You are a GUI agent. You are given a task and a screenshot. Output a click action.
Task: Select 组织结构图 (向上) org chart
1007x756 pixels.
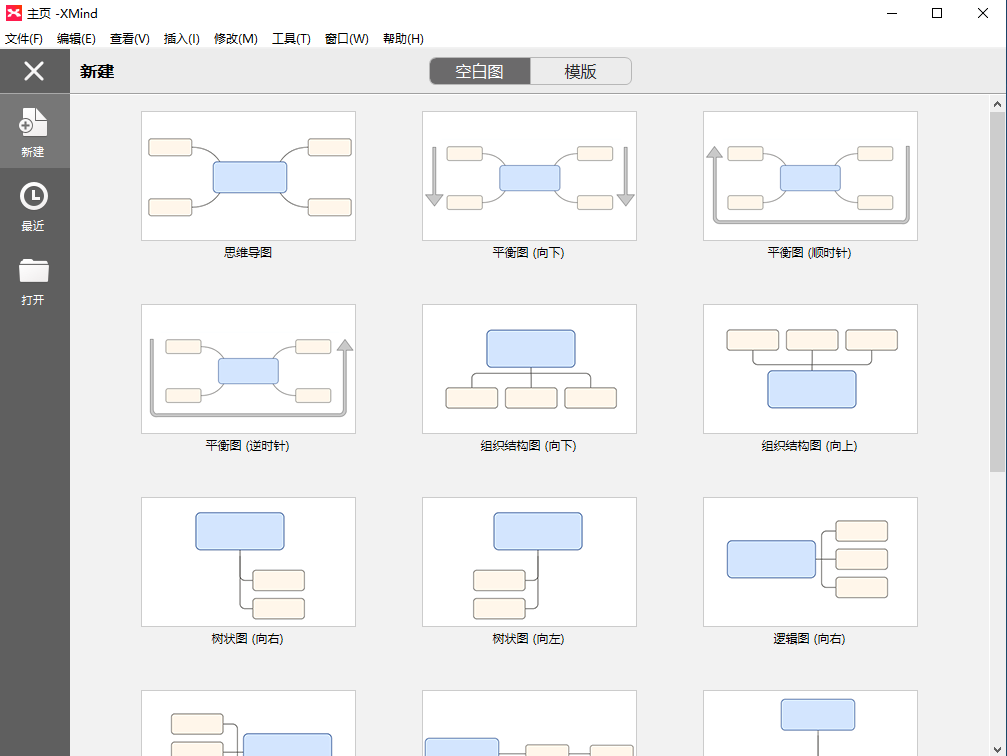[810, 369]
